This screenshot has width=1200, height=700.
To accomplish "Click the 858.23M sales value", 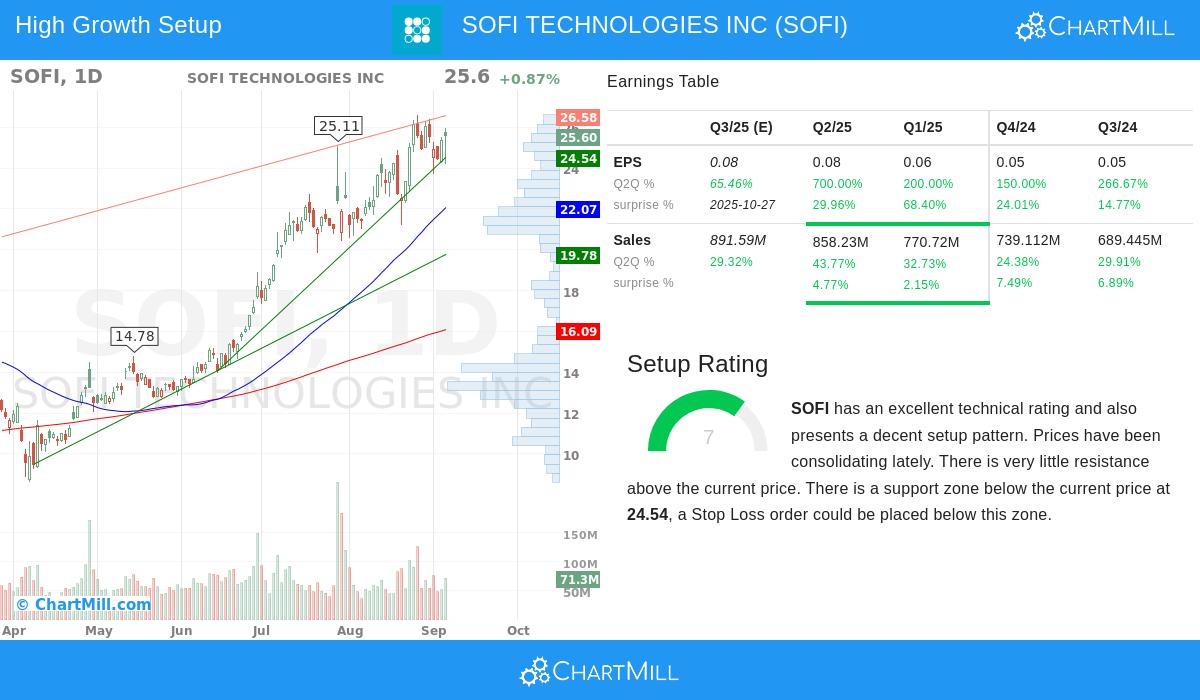I will [x=841, y=242].
